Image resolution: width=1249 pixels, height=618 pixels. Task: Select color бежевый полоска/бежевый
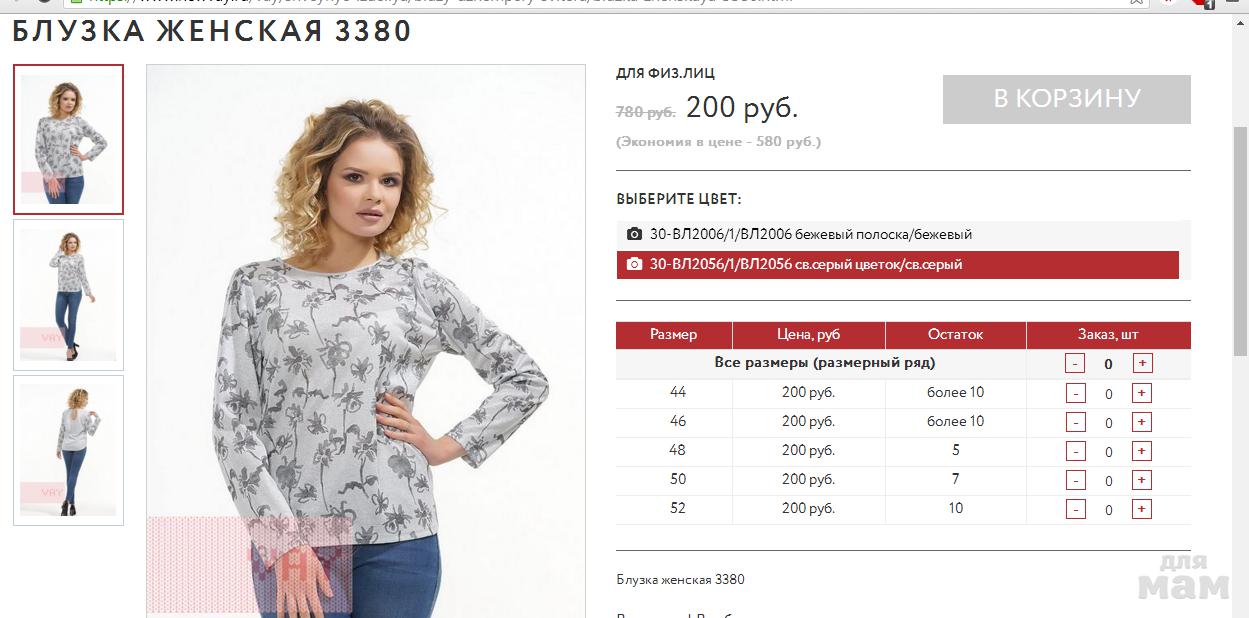coord(898,234)
